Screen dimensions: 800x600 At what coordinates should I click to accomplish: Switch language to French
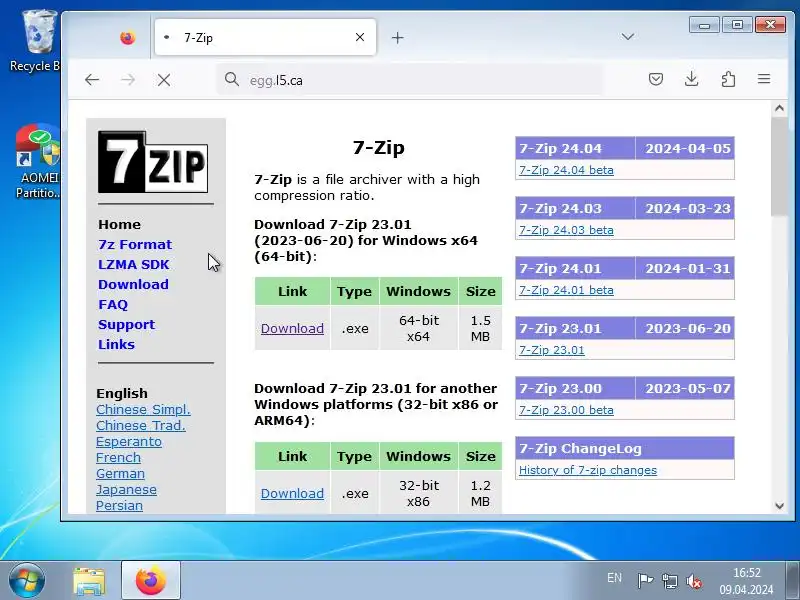pos(118,457)
